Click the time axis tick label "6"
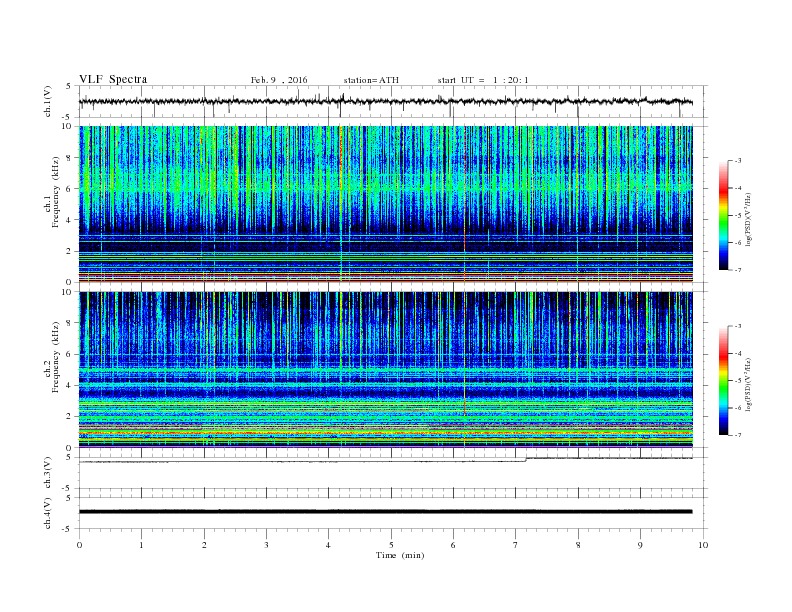 tap(453, 545)
